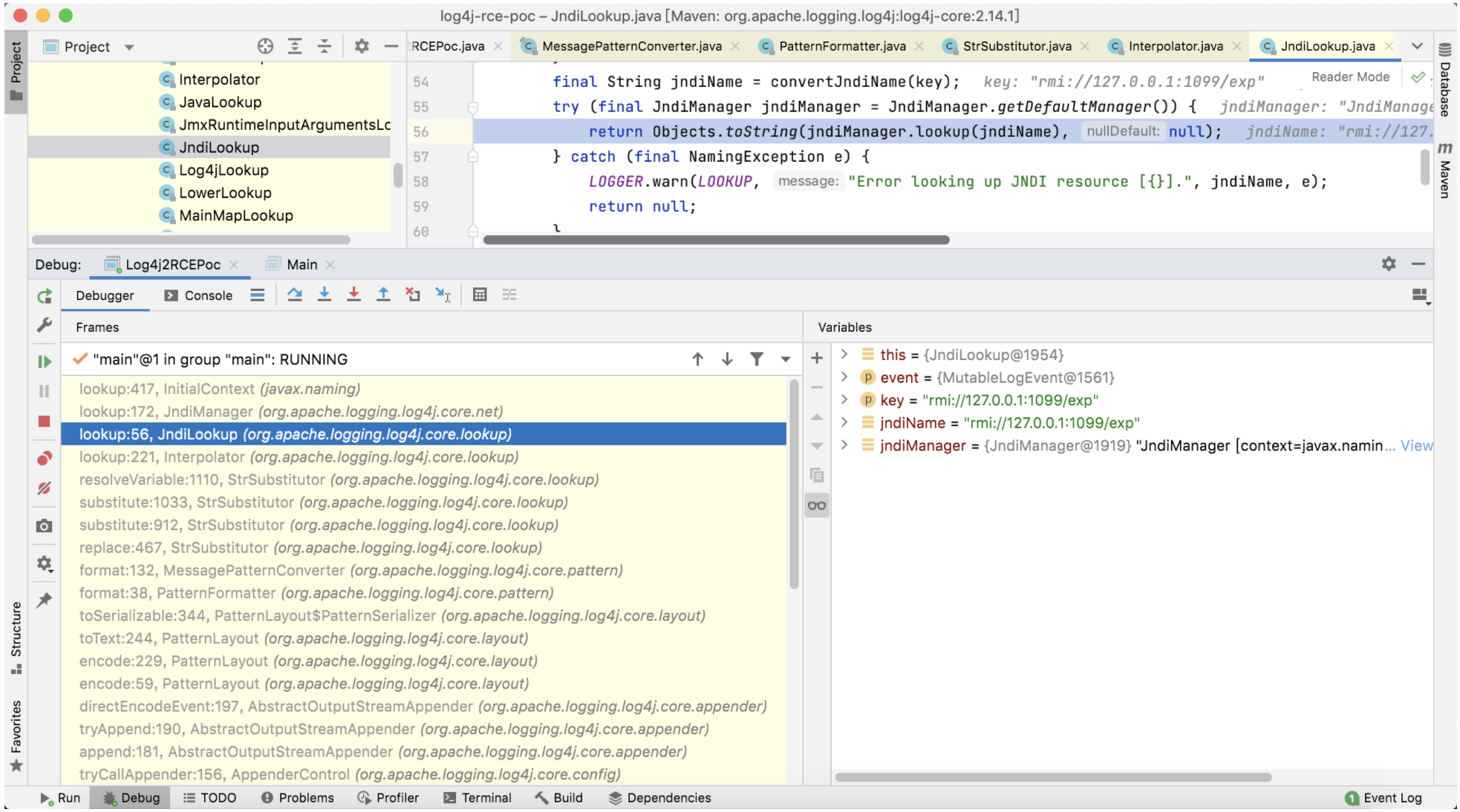This screenshot has width=1460, height=812.
Task: Add new watch with plus icon
Action: coord(817,358)
